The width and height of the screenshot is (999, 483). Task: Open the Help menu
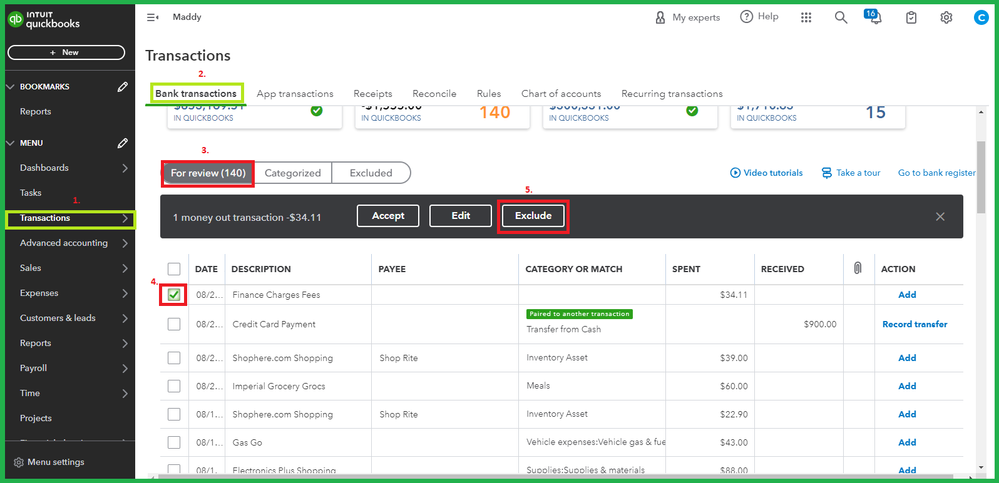pos(759,17)
